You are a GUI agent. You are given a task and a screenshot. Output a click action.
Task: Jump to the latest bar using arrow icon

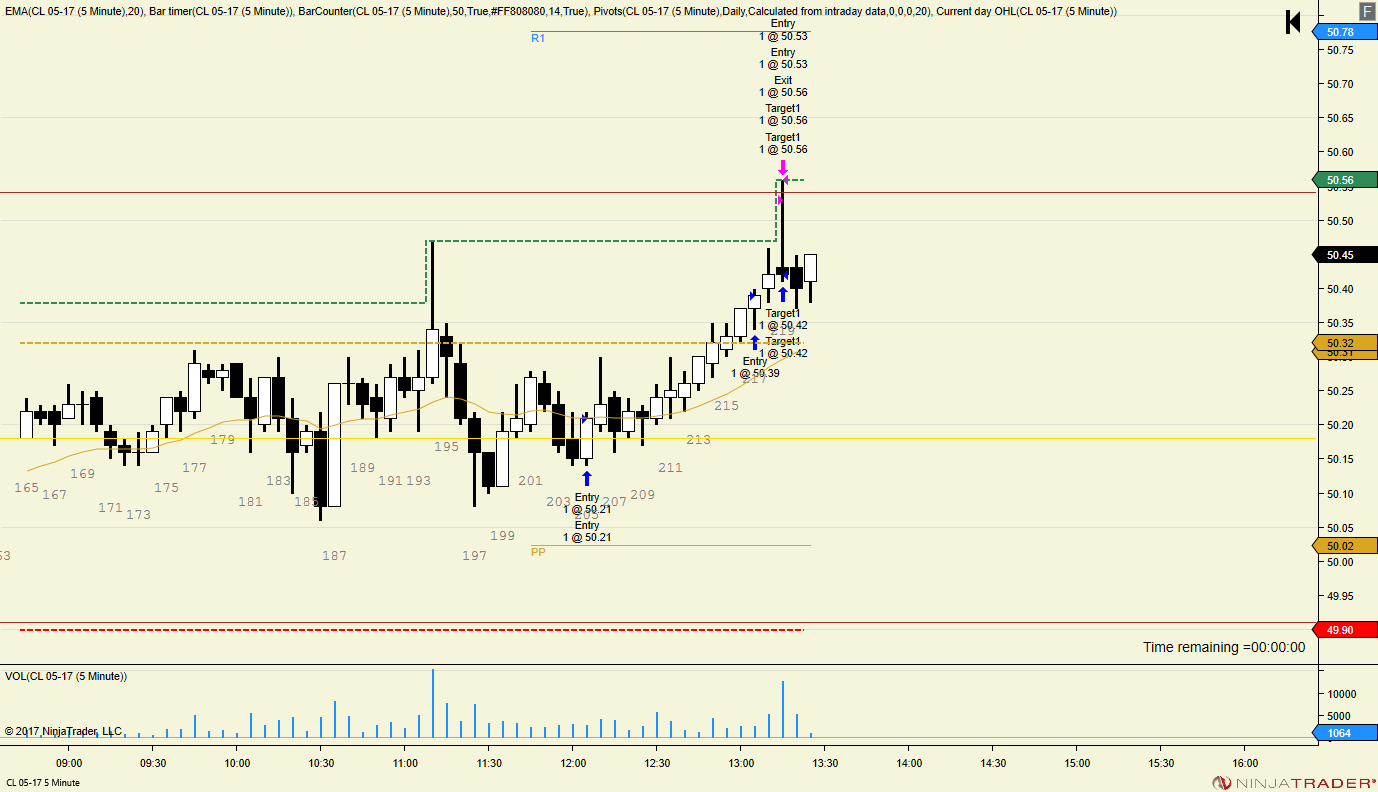coord(1292,22)
